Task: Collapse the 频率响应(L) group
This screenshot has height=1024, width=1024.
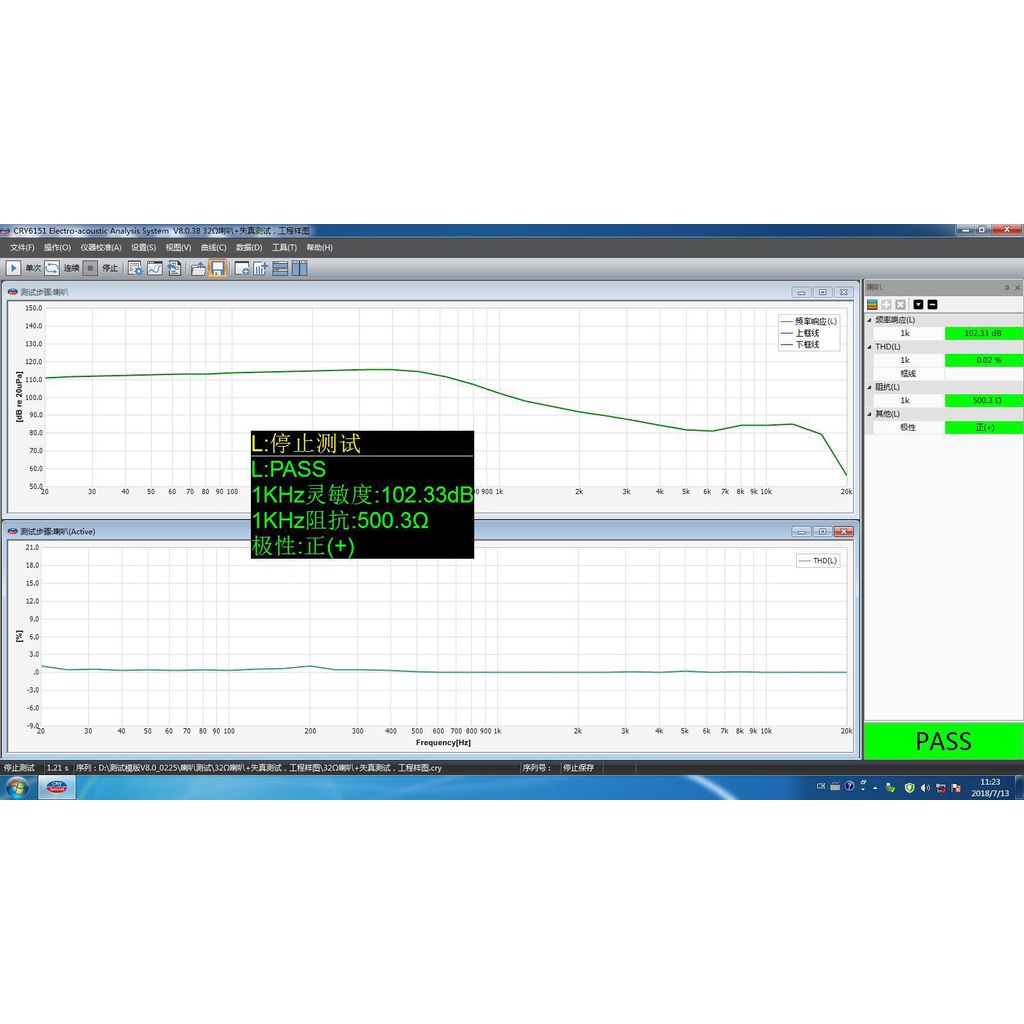Action: tap(869, 320)
